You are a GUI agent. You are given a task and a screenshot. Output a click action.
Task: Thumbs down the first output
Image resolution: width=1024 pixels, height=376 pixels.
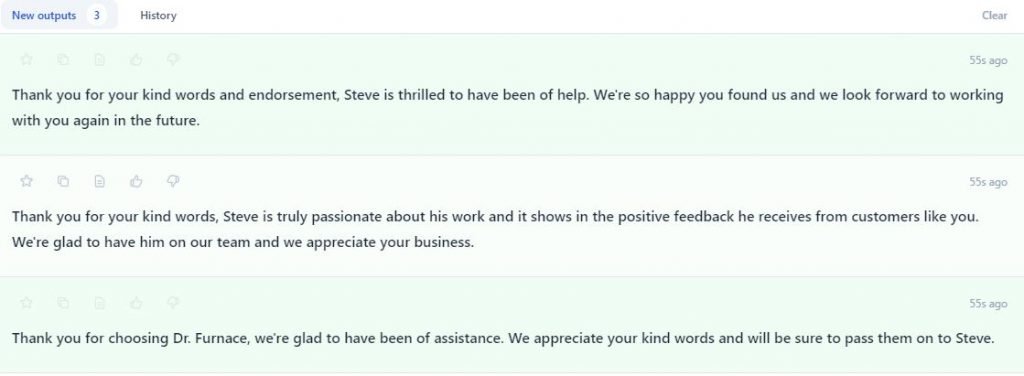[173, 60]
